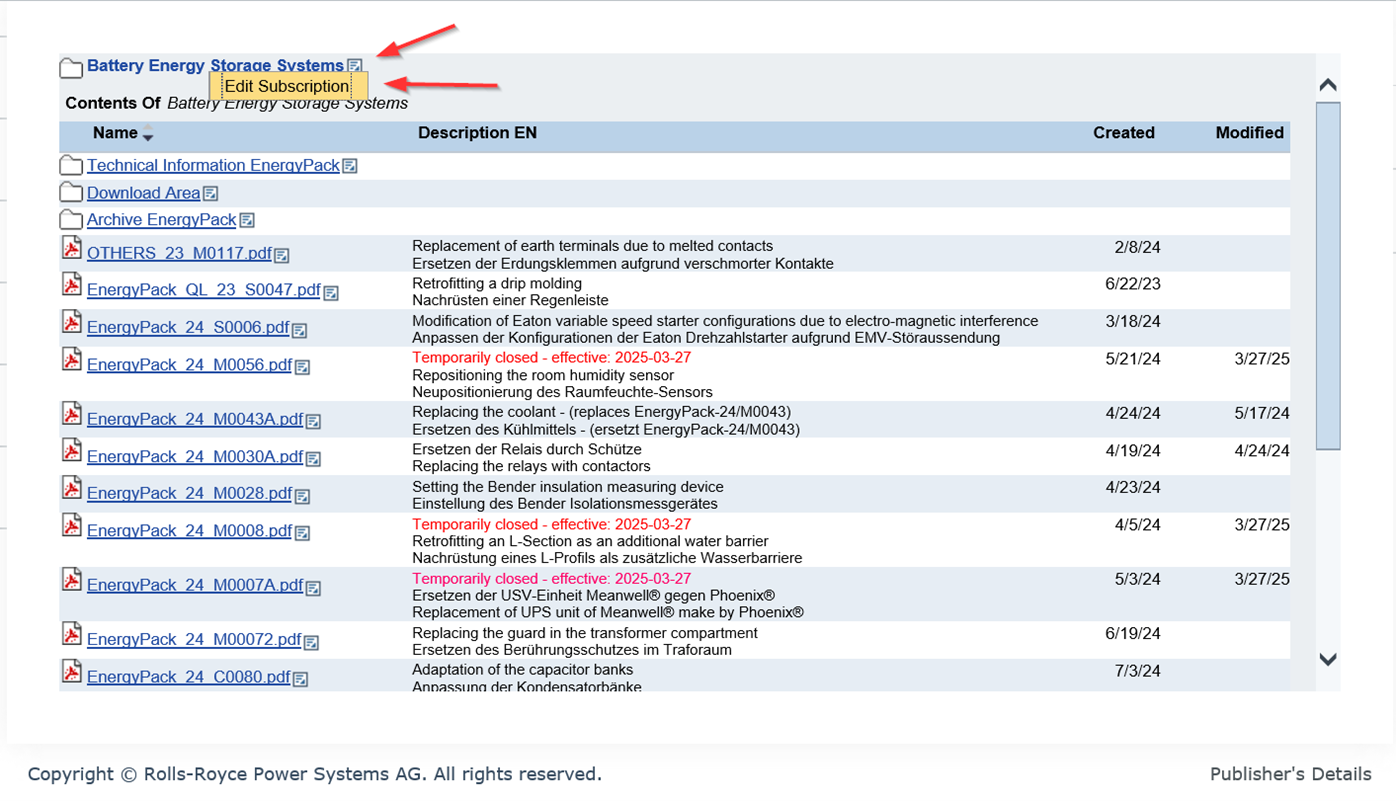Open EnergyPack_24_M0043A.pdf document

[195, 420]
